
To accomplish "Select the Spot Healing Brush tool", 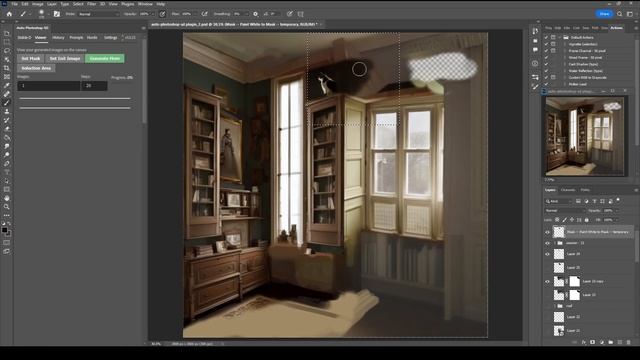I will pos(7,94).
